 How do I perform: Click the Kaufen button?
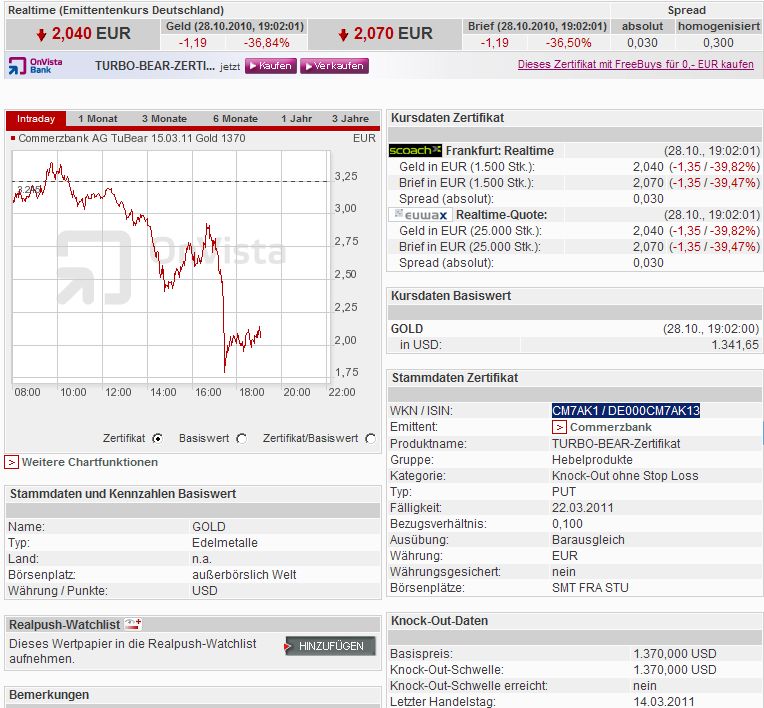click(x=271, y=66)
